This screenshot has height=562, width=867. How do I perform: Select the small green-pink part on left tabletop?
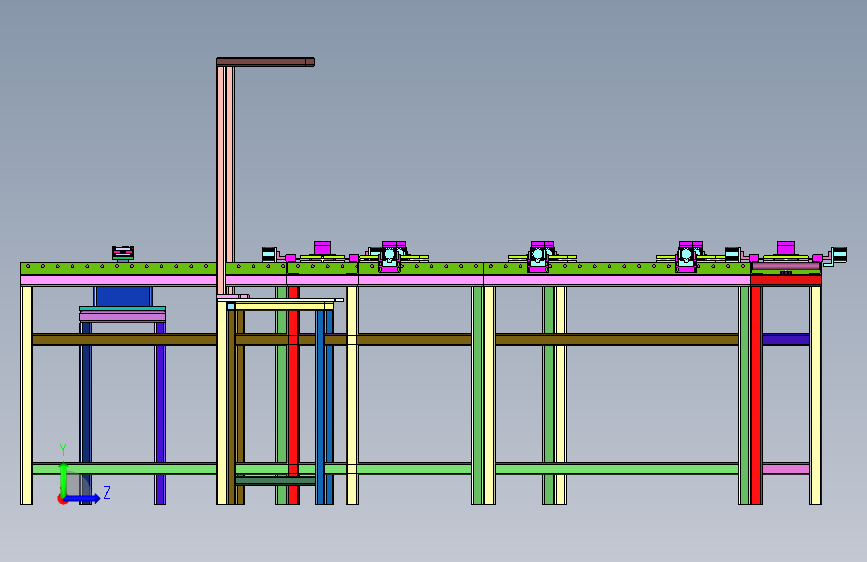[123, 253]
